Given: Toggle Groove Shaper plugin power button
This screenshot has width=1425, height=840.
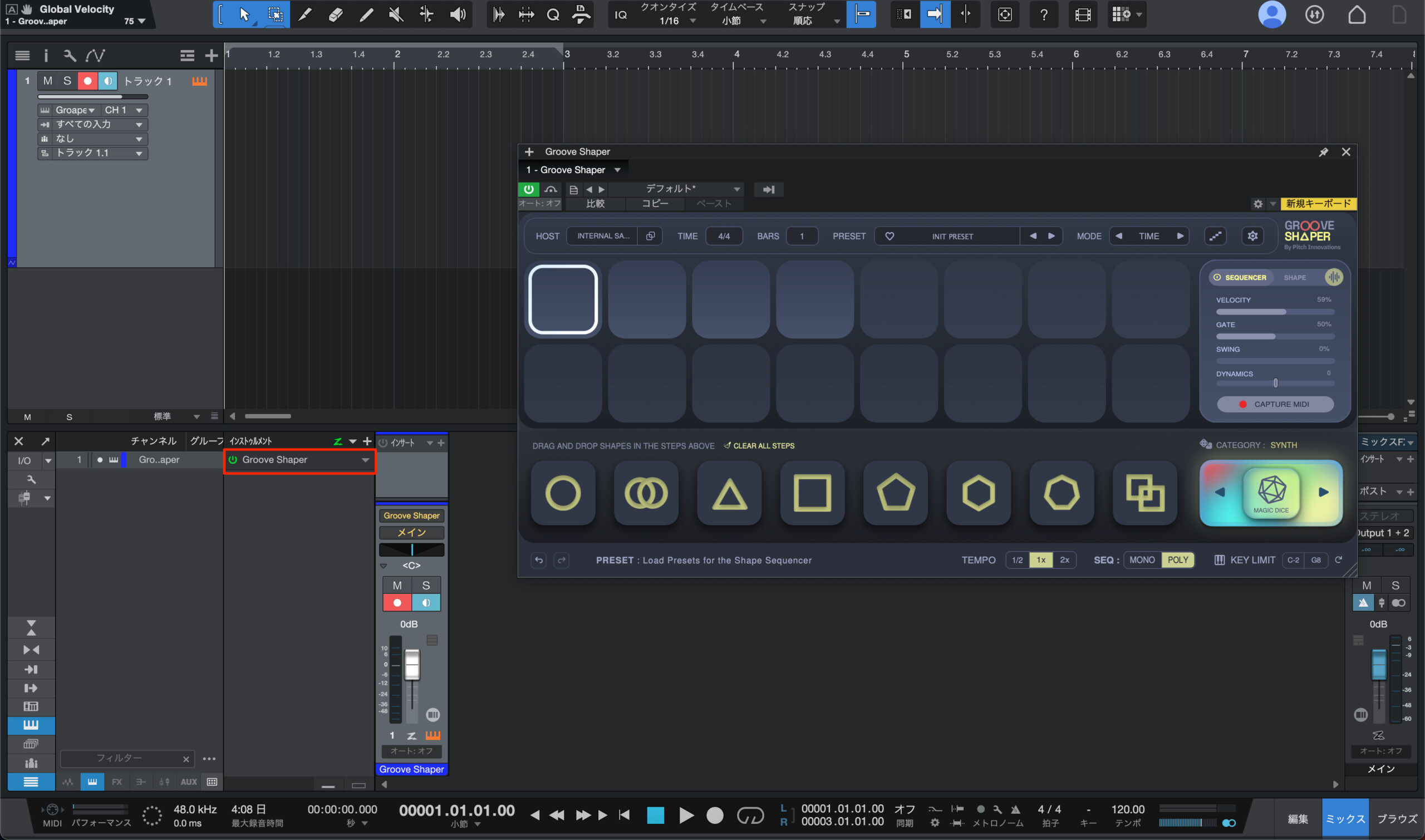Looking at the screenshot, I should point(529,189).
